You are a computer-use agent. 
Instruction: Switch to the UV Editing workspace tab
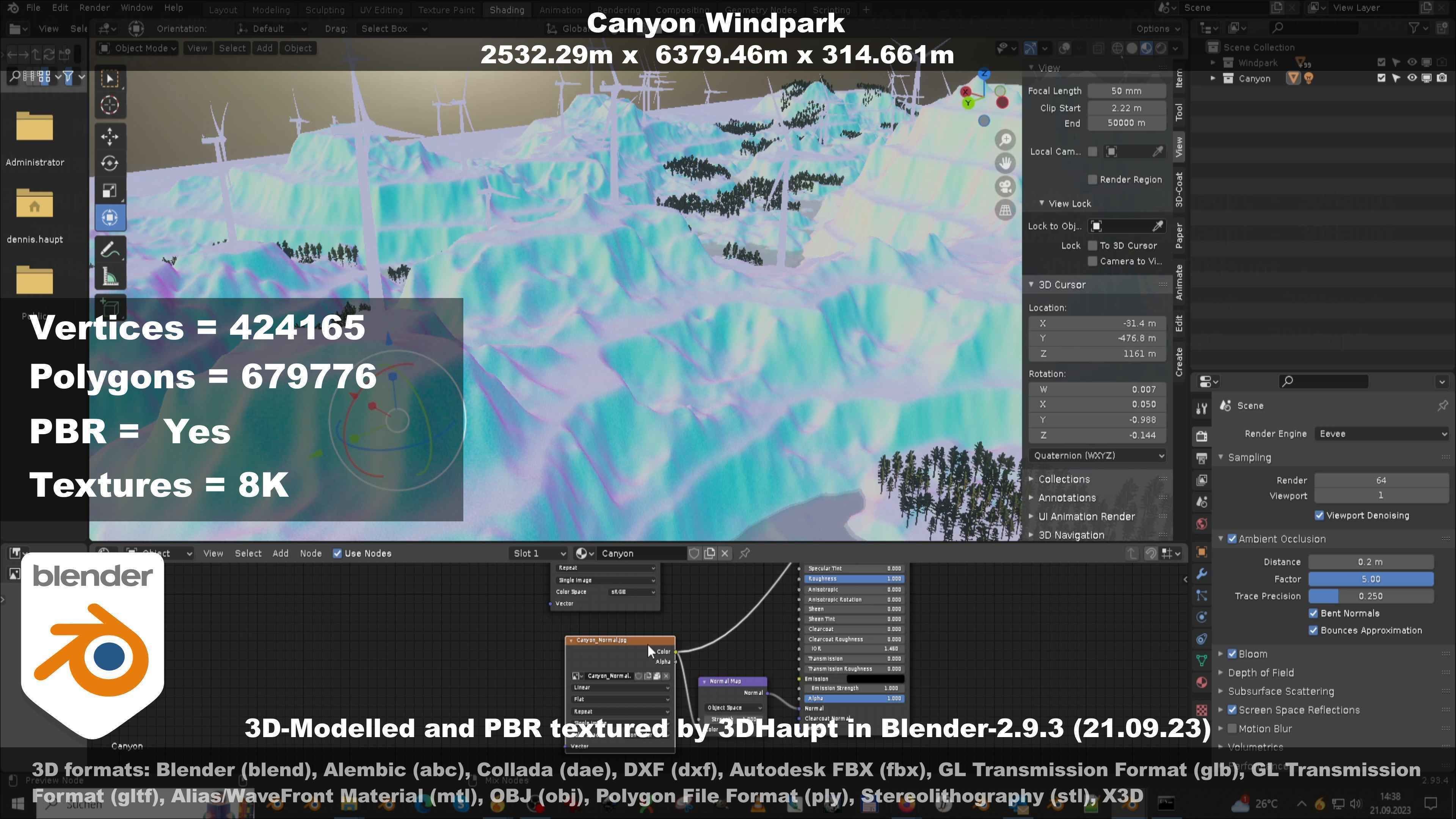pyautogui.click(x=381, y=9)
